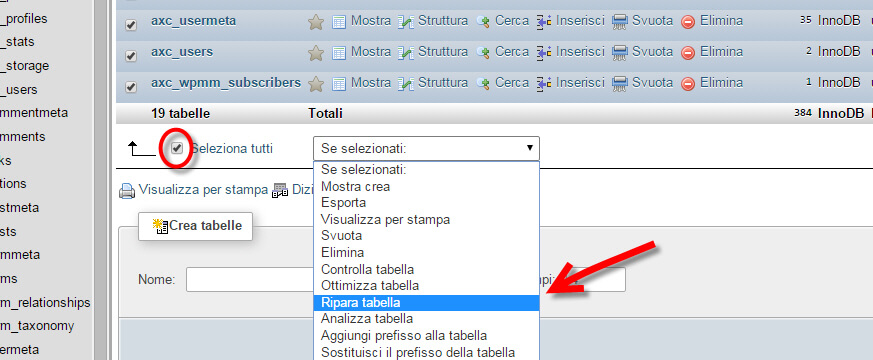This screenshot has height=360, width=873.
Task: Click Inserisci icon in axc_users row
Action: (x=544, y=53)
